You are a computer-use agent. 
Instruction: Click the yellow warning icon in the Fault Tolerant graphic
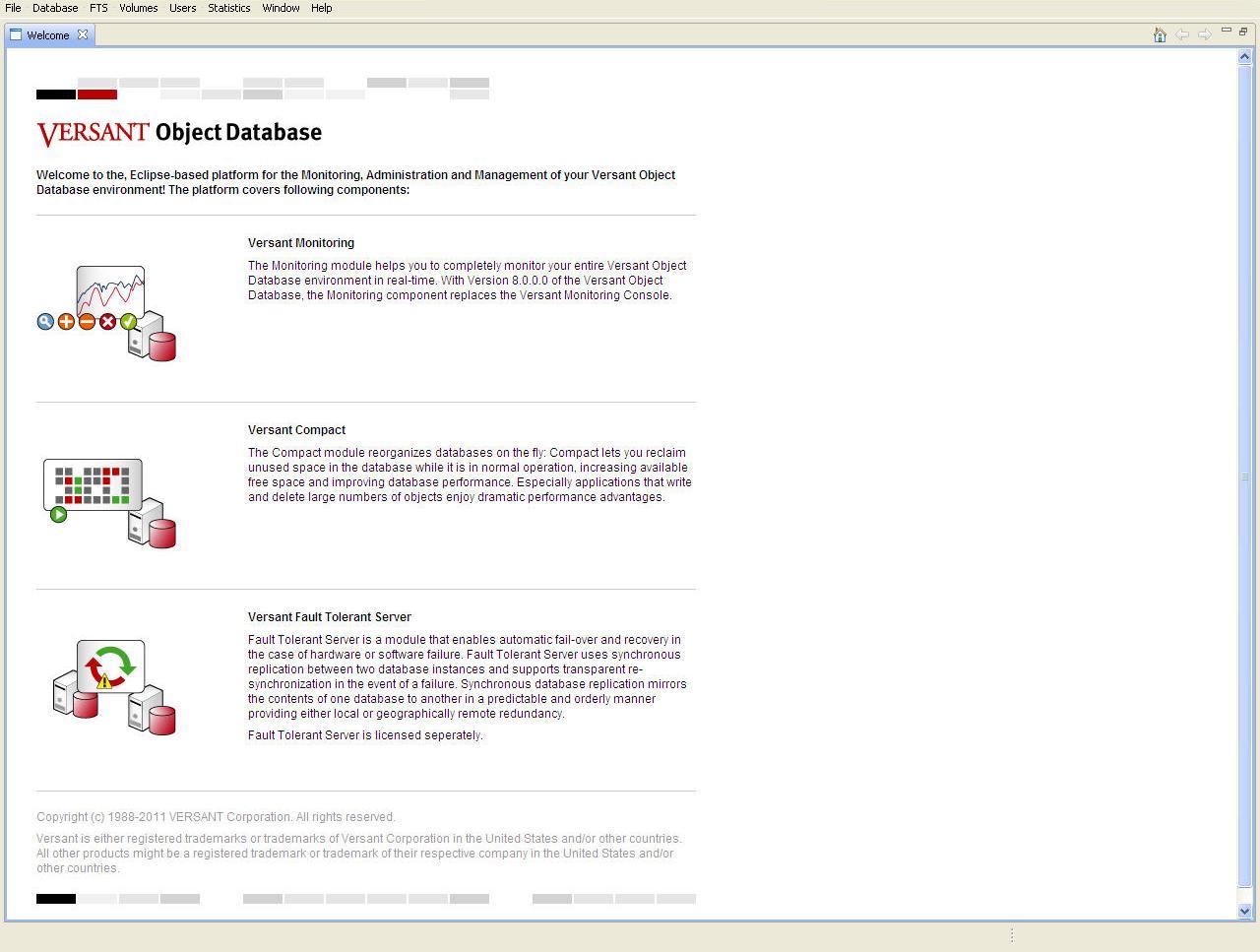pyautogui.click(x=104, y=680)
